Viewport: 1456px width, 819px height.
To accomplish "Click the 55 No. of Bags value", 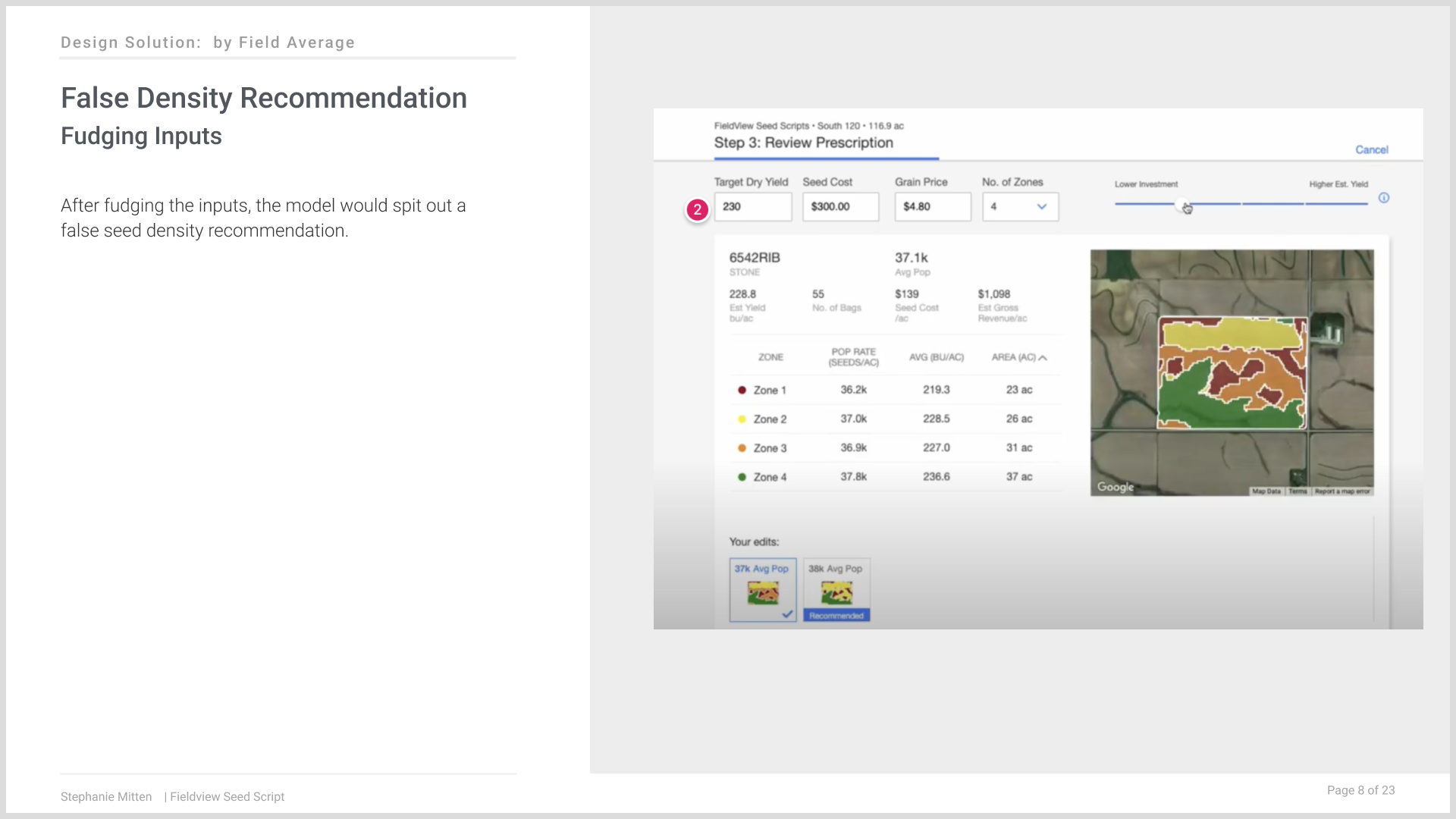I will coord(818,294).
